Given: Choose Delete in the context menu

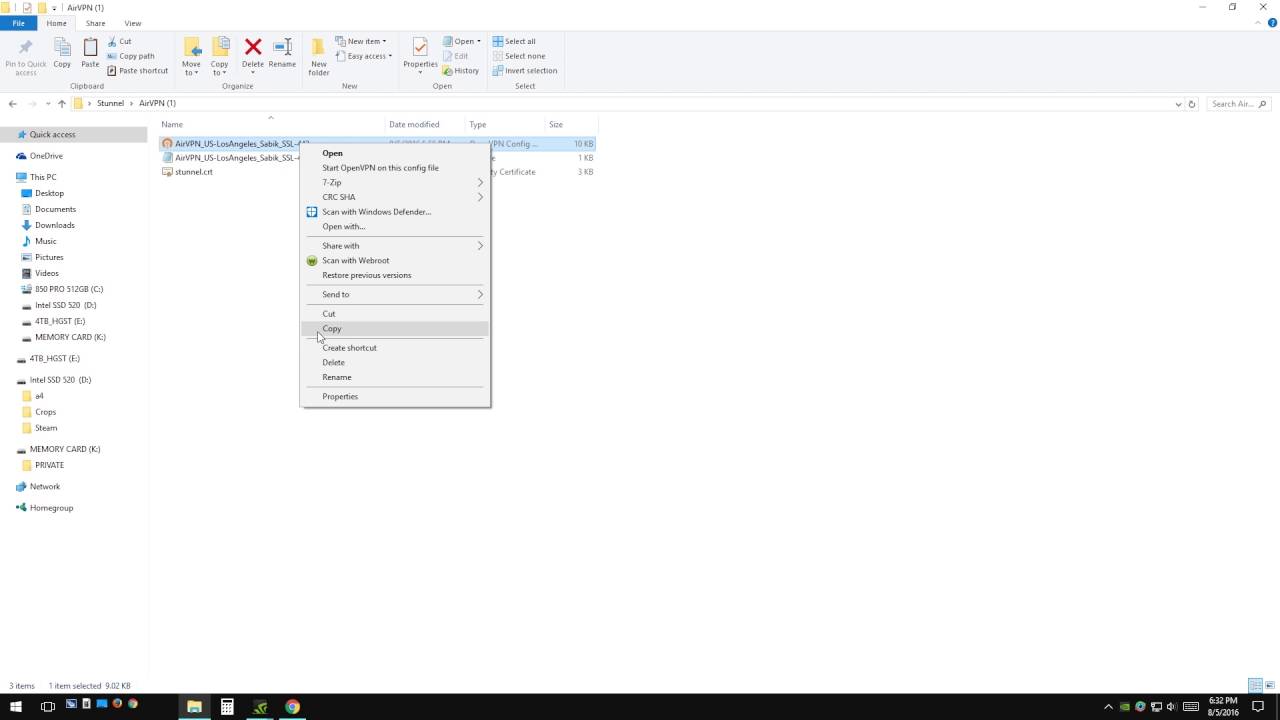Looking at the screenshot, I should coord(395,363).
